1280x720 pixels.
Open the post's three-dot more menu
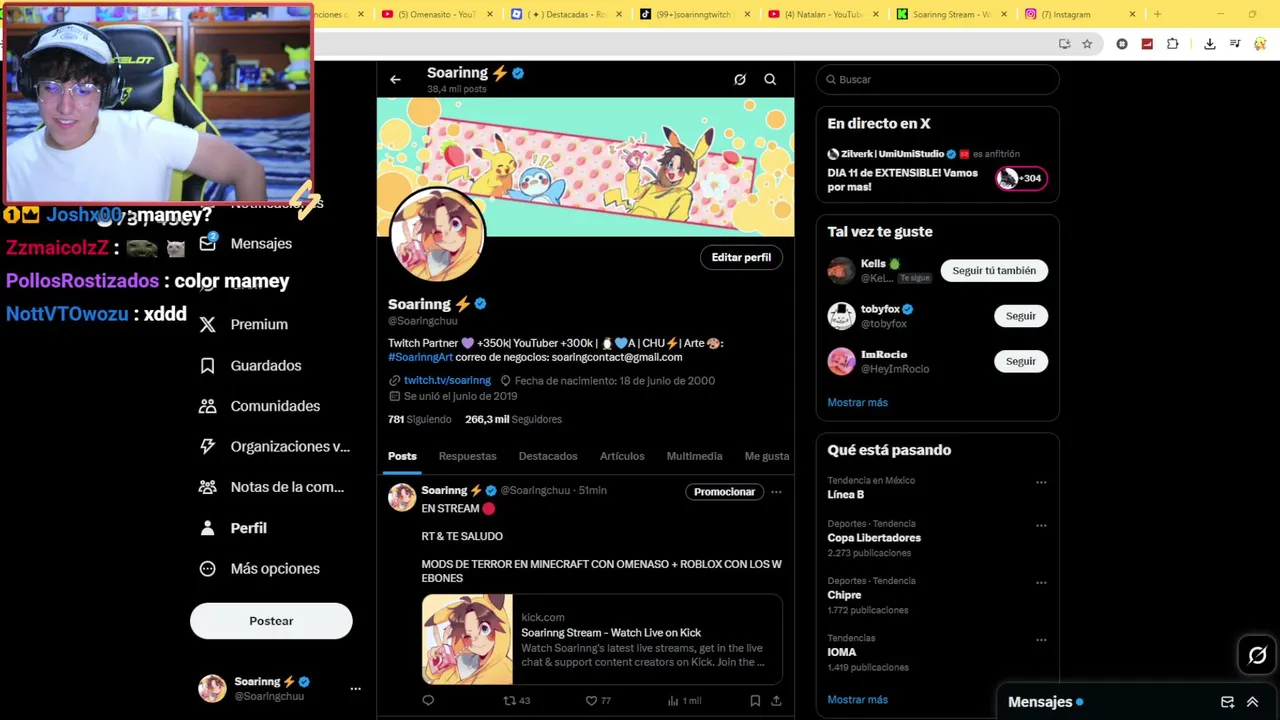point(776,492)
